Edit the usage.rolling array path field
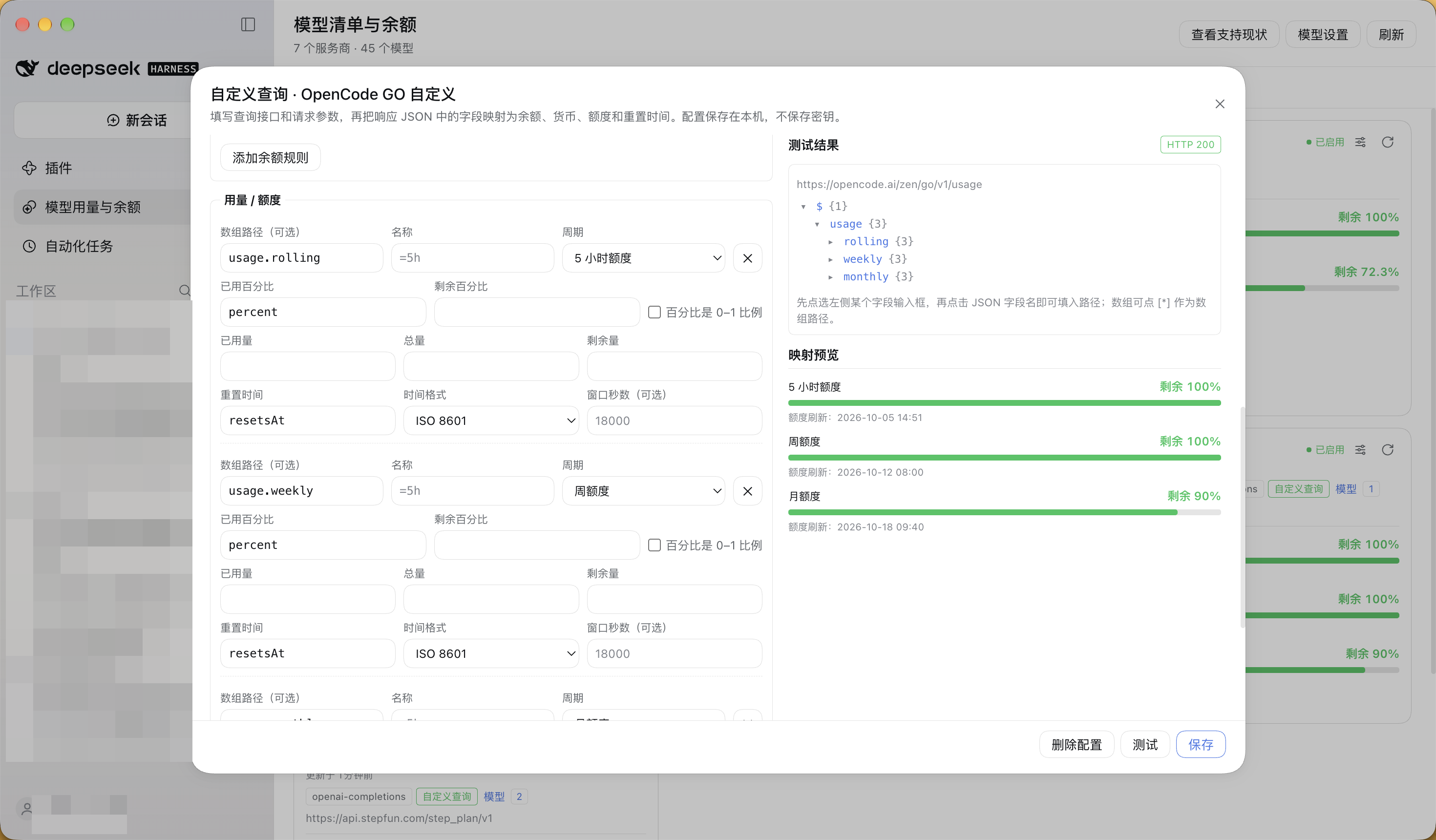 pyautogui.click(x=301, y=258)
